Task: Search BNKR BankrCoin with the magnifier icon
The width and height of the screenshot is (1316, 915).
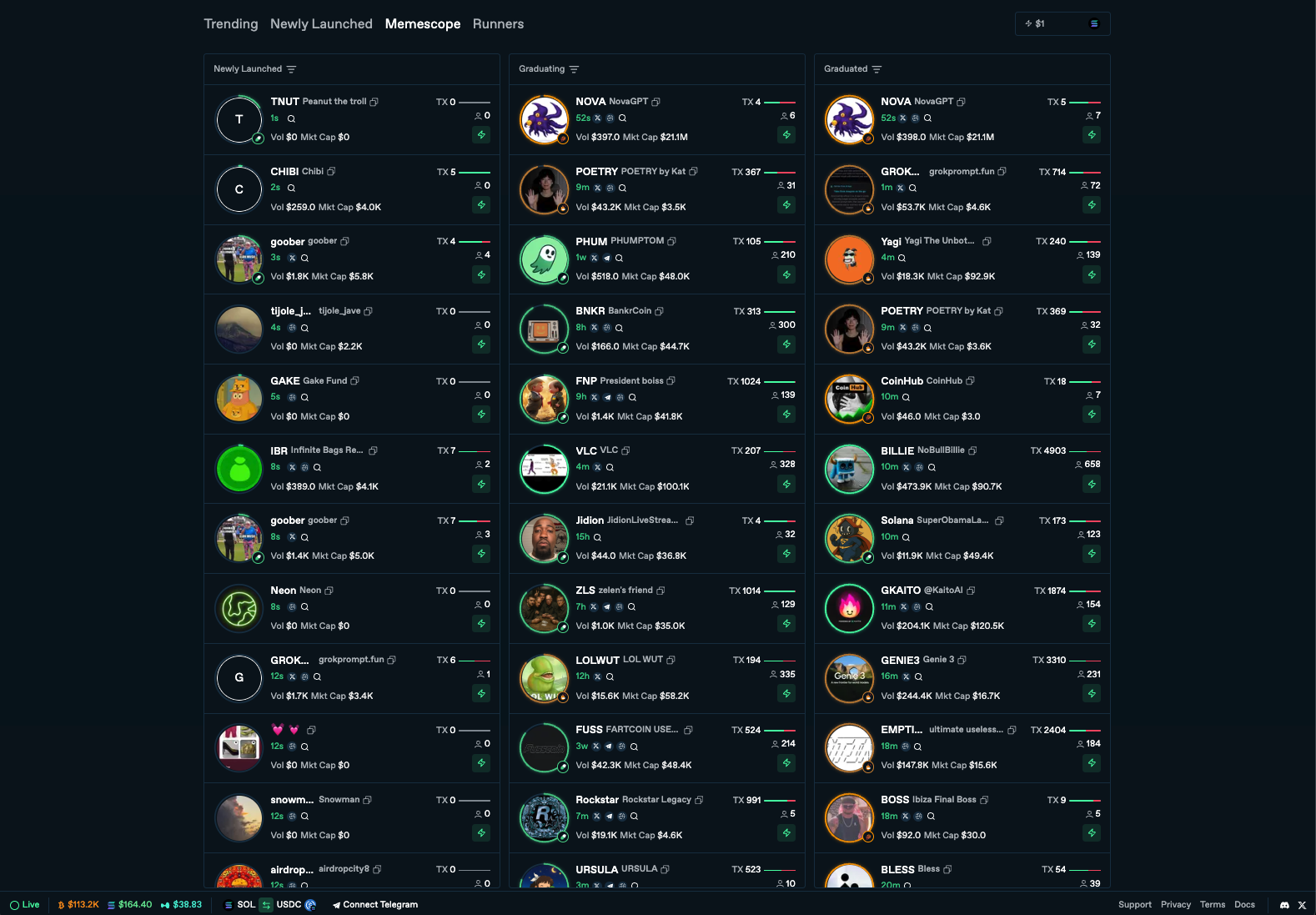Action: (619, 328)
